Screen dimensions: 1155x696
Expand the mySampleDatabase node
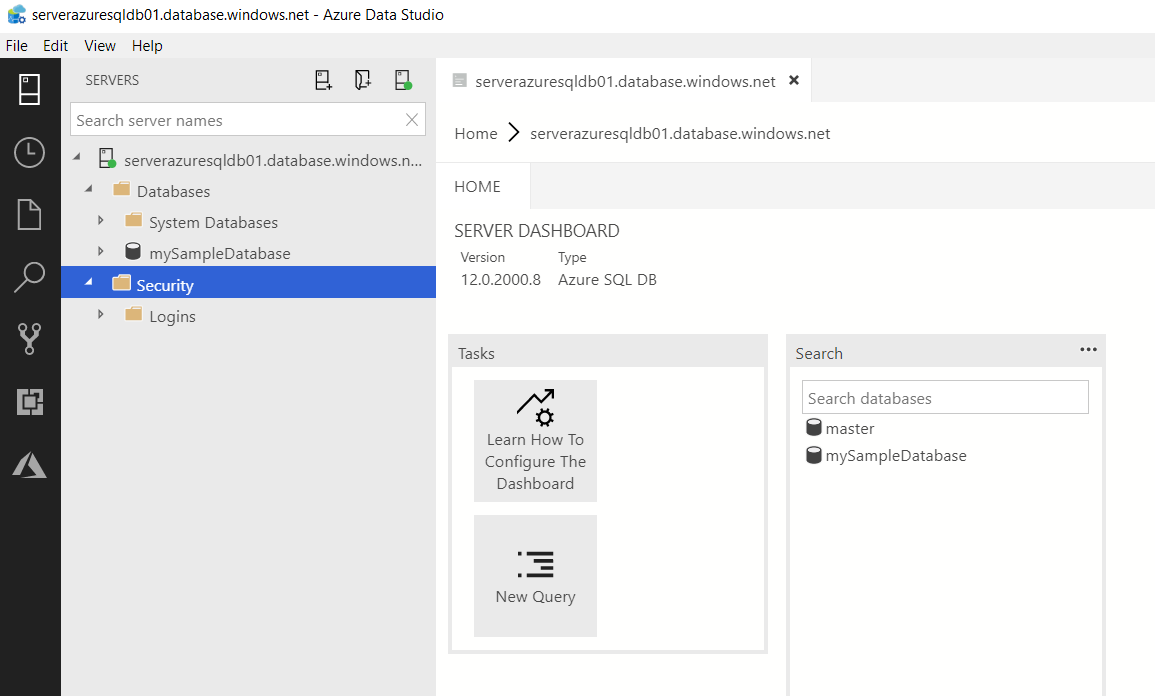101,251
